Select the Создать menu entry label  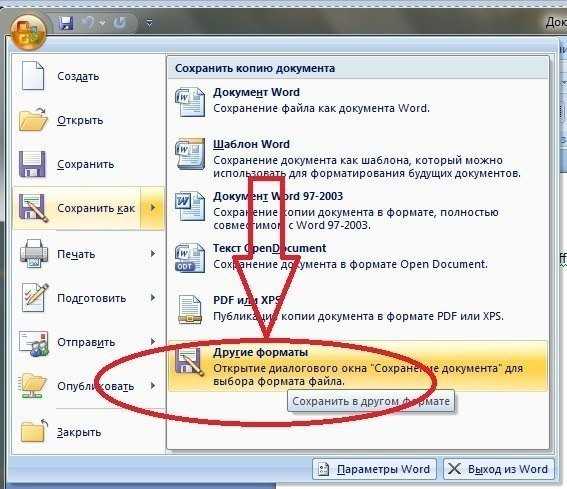click(78, 76)
